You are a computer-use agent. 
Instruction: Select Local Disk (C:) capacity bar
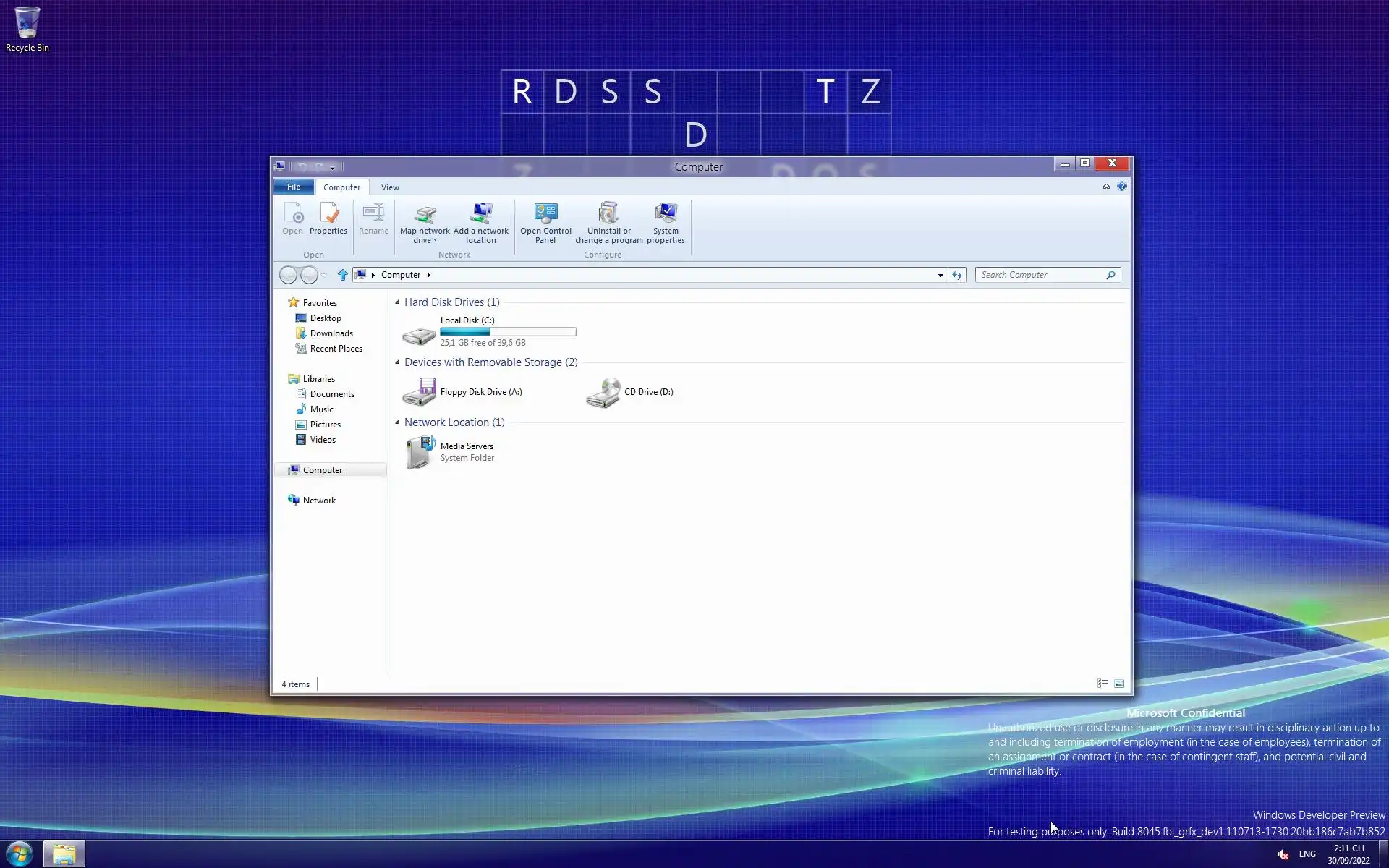[x=508, y=332]
